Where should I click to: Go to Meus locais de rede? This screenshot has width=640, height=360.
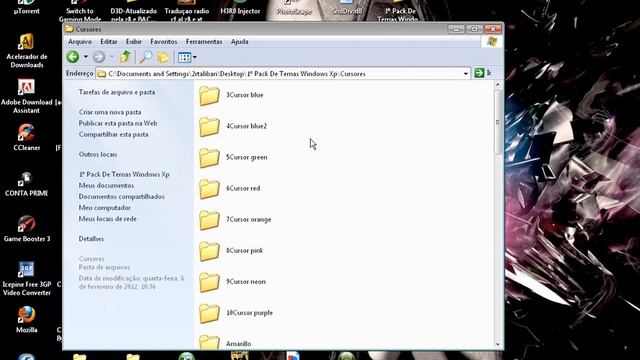point(107,219)
